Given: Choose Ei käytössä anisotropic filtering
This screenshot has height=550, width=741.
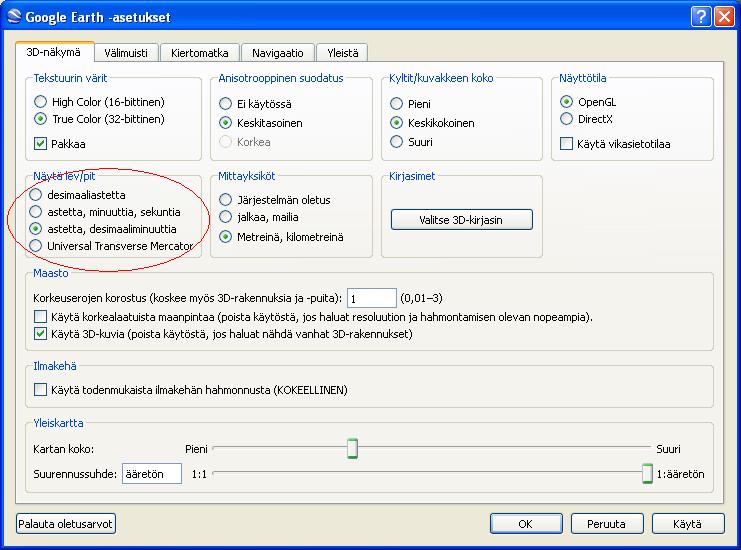Looking at the screenshot, I should pos(226,104).
